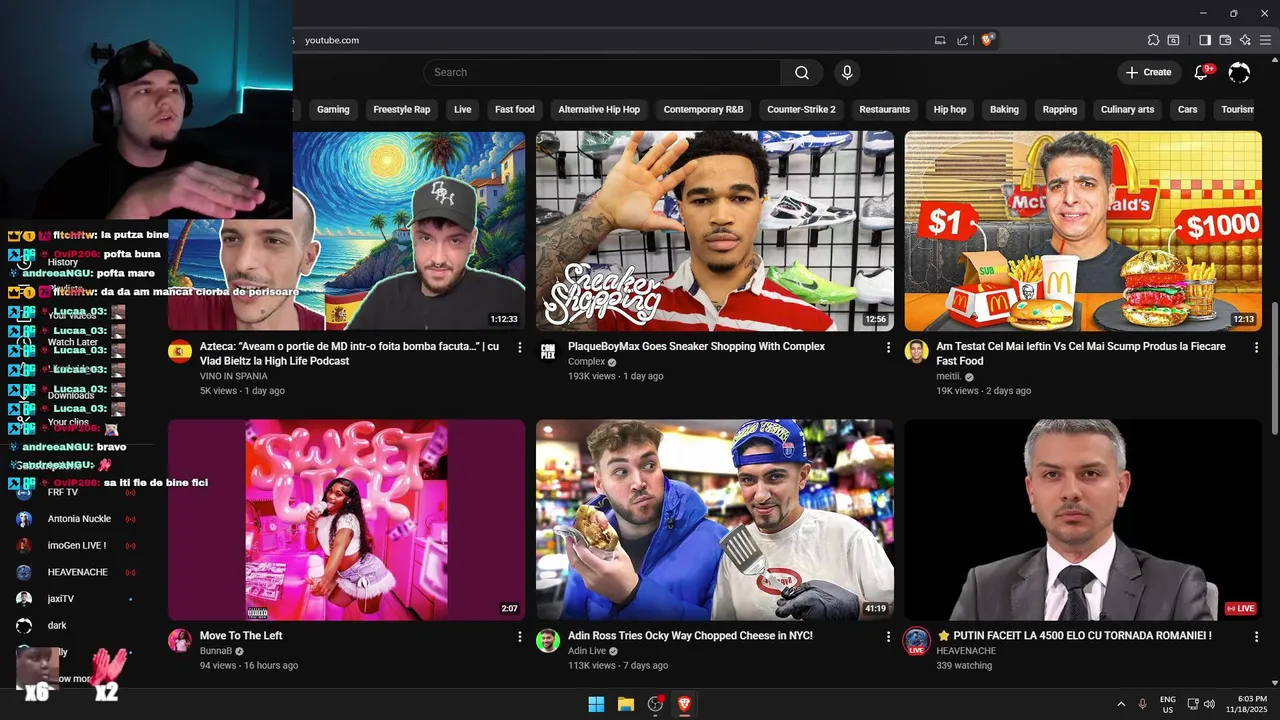Open Sweet Tick pink video thumbnail
The height and width of the screenshot is (720, 1280).
click(x=346, y=520)
